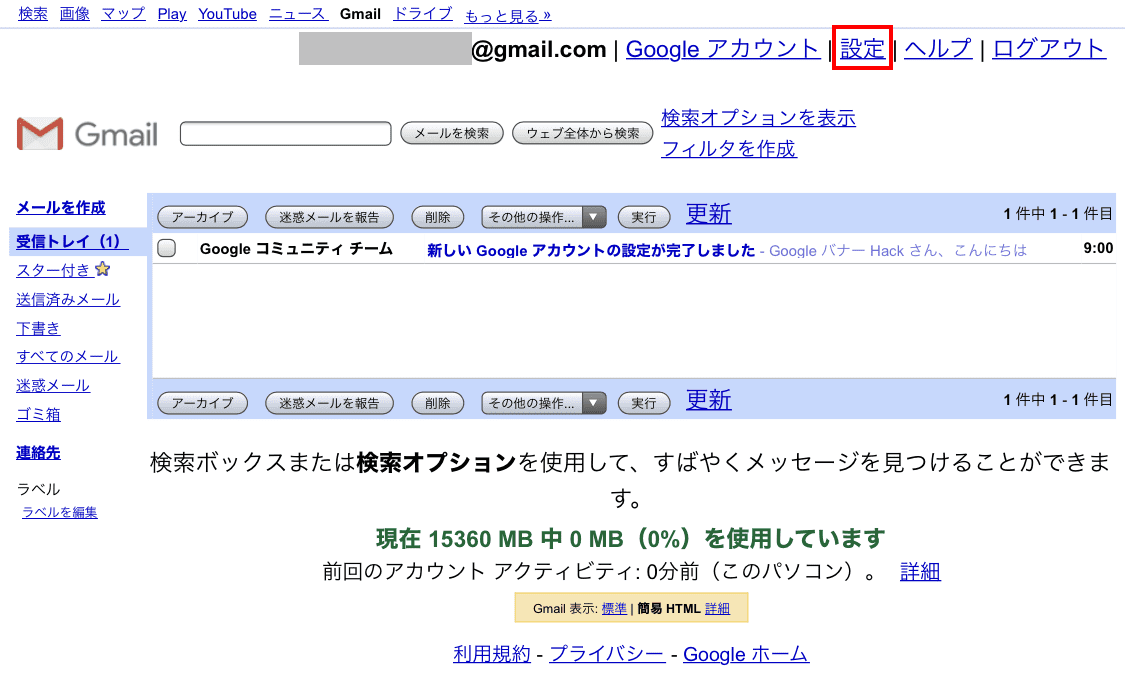Viewport: 1125px width, 695px height.
Task: Open 詳細 link next to account activity
Action: pyautogui.click(x=921, y=572)
